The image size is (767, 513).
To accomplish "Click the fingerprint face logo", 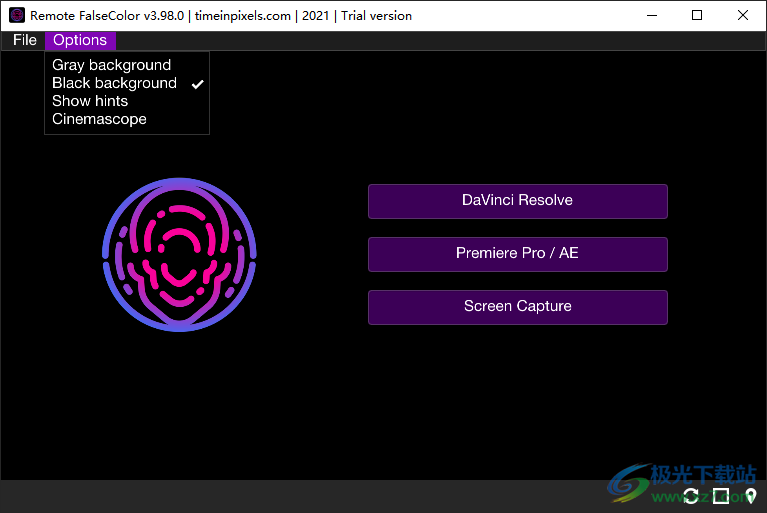I will (x=179, y=254).
